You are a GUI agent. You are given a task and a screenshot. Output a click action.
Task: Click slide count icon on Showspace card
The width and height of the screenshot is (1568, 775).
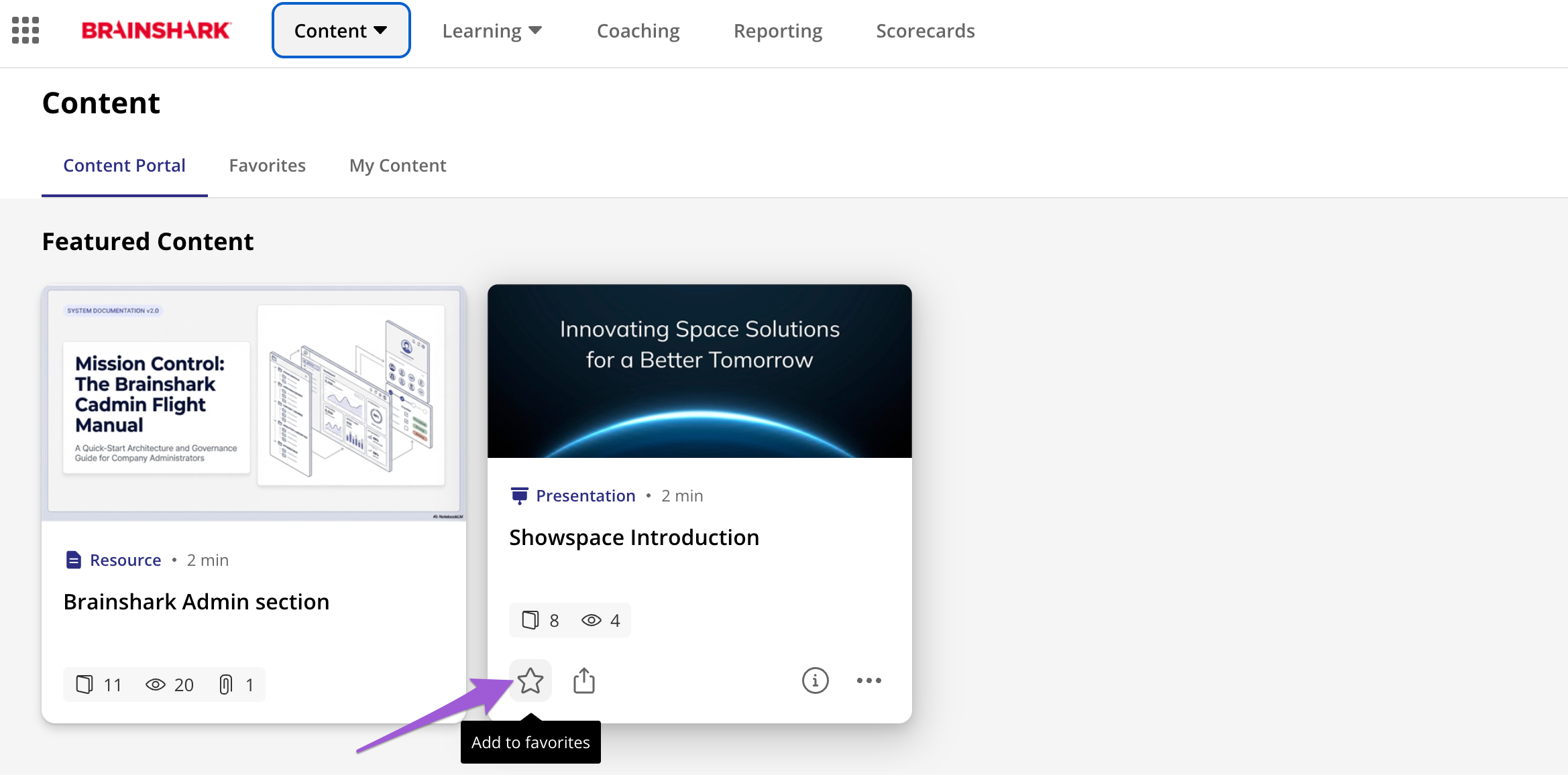530,620
